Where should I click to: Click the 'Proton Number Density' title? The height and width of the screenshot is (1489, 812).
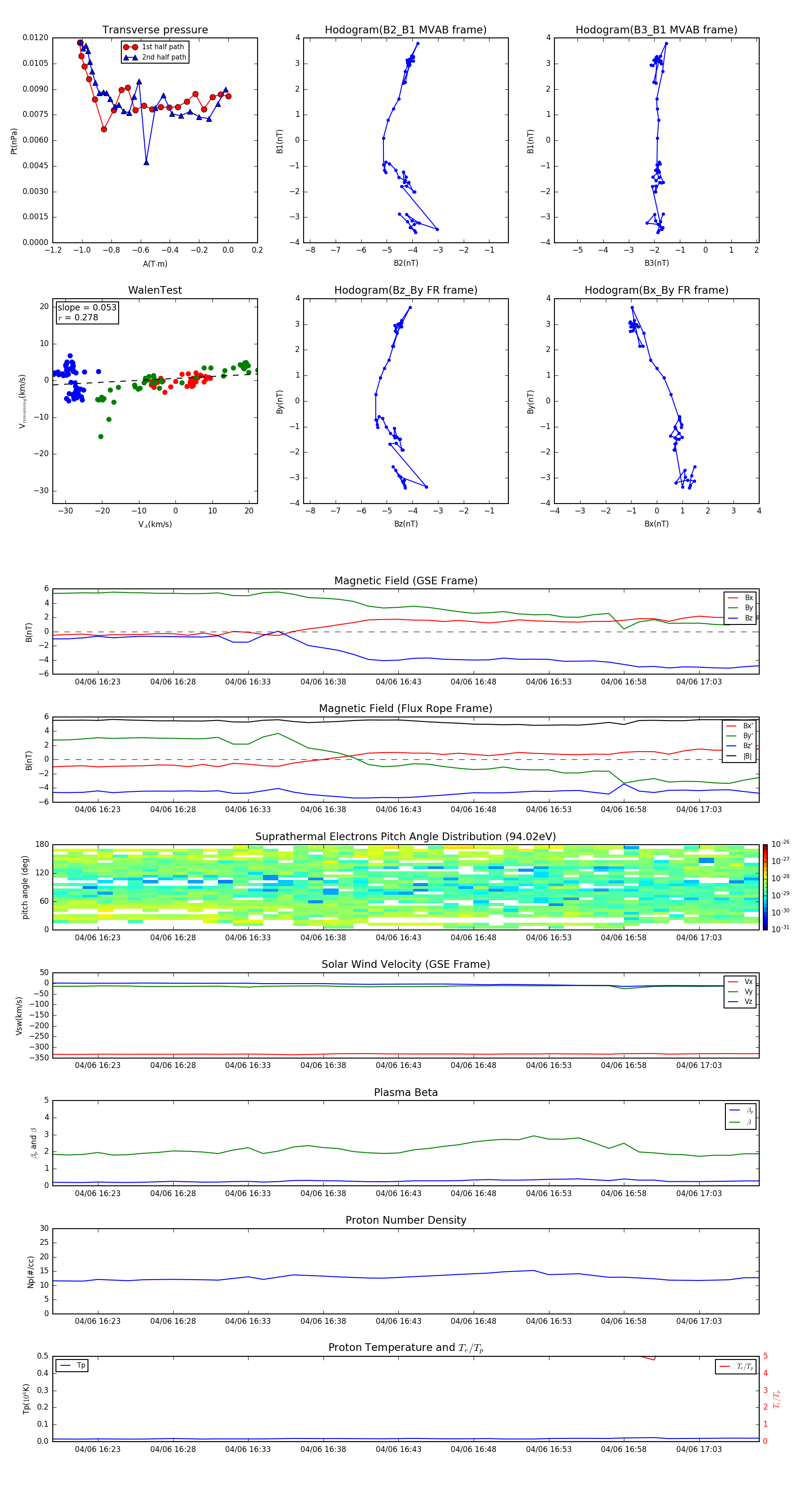point(406,1220)
